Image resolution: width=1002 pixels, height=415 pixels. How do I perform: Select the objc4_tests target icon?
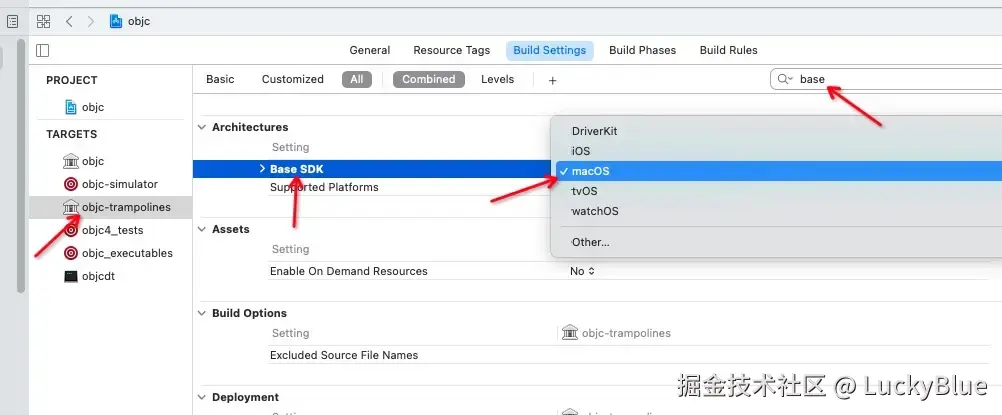71,230
